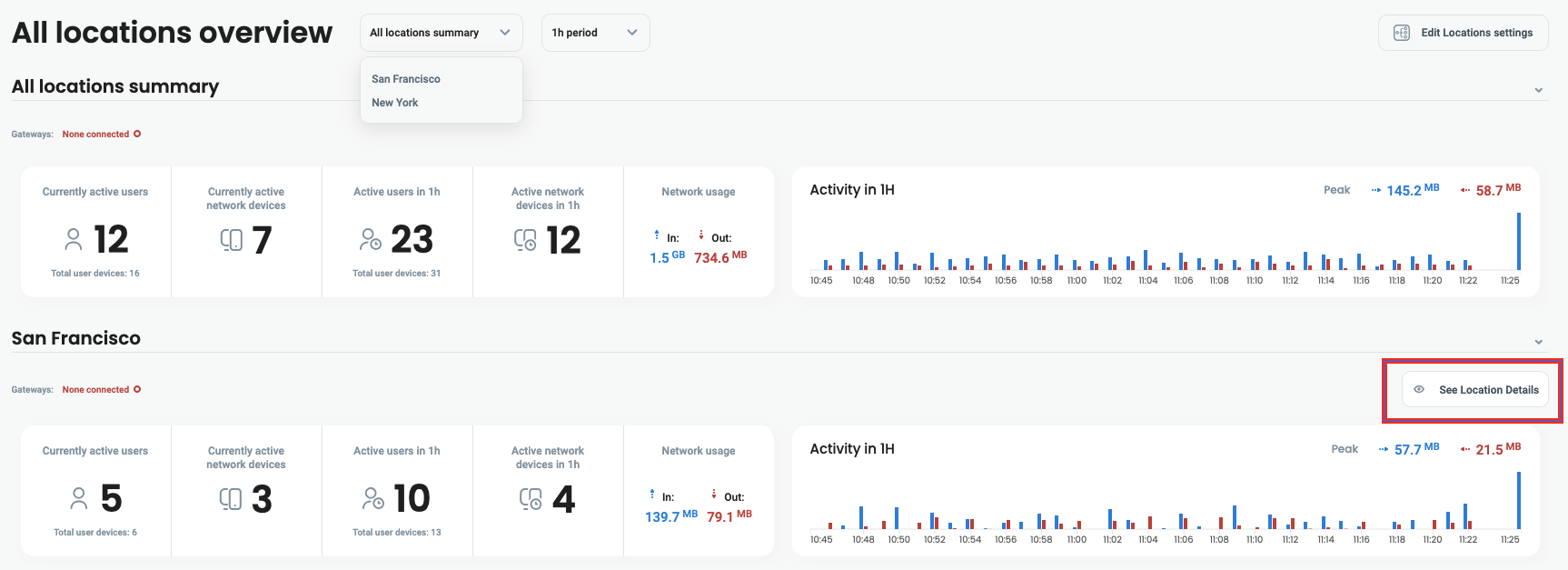Viewport: 1568px width, 570px height.
Task: Click the device icon beside 7 network devices
Action: click(x=232, y=240)
